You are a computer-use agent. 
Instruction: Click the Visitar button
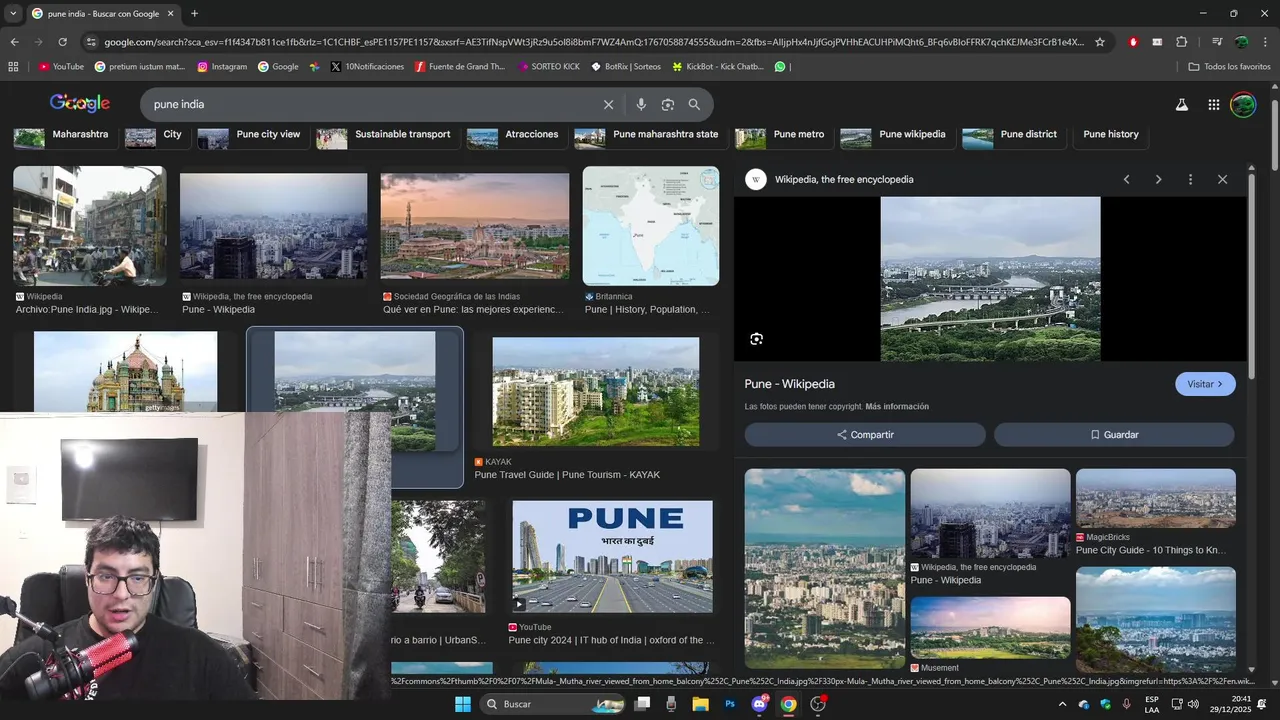pos(1205,384)
